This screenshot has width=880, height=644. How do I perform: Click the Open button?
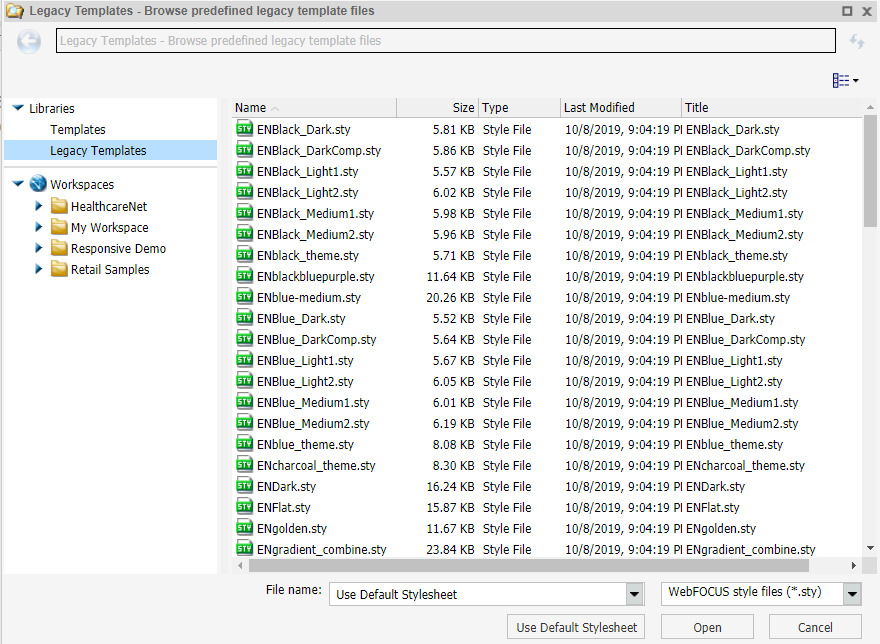(x=707, y=627)
